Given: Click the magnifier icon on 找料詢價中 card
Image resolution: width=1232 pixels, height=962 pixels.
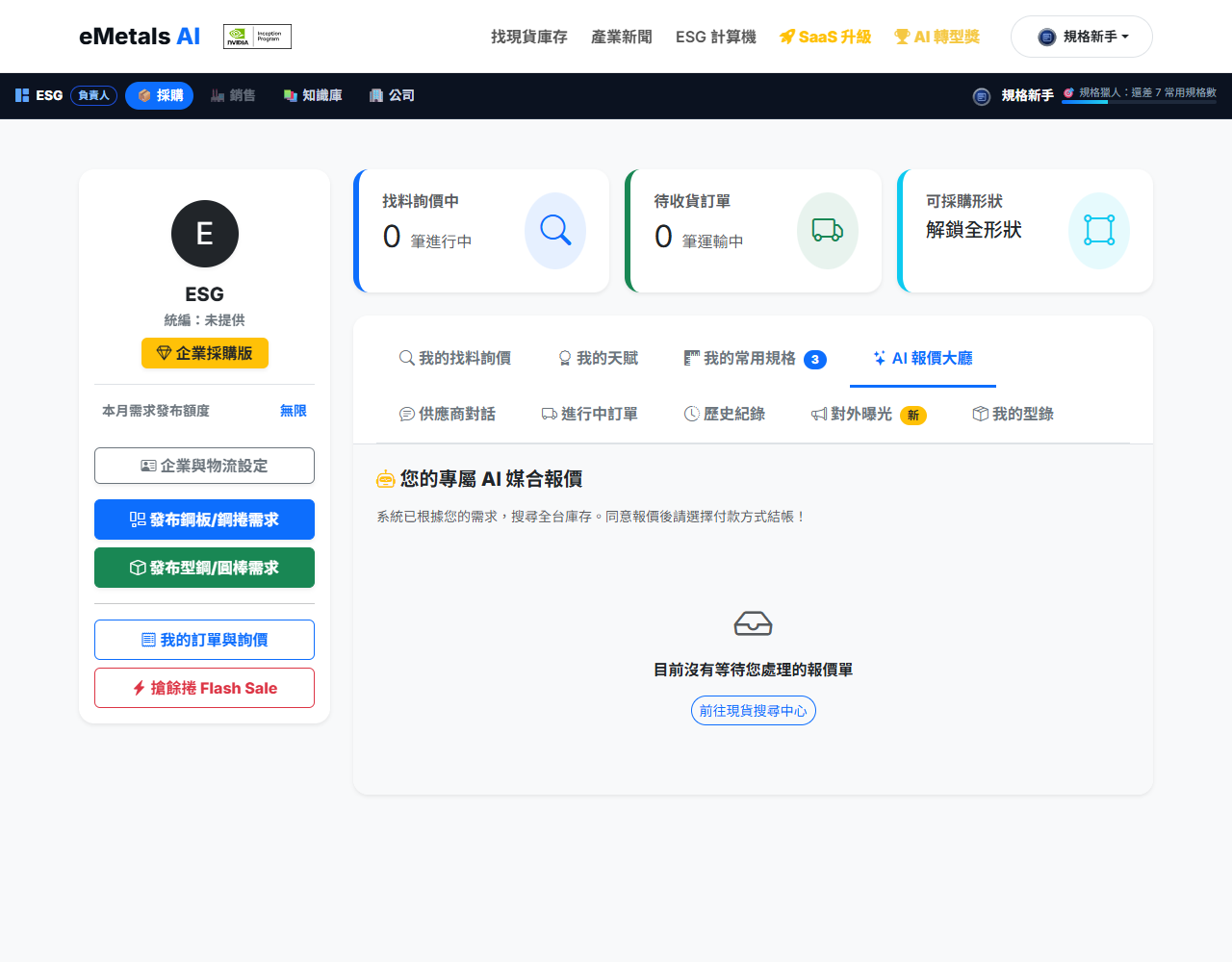Looking at the screenshot, I should [555, 231].
